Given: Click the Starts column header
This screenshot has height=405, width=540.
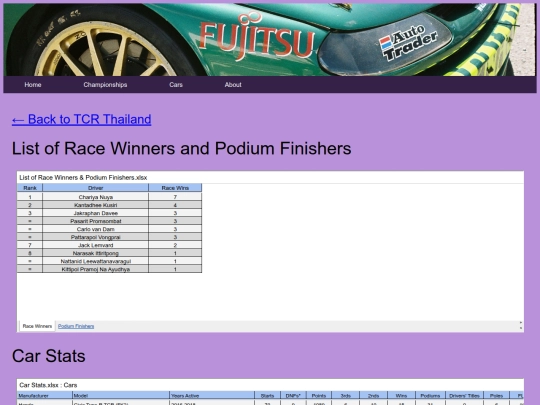Looking at the screenshot, I should 268,396.
